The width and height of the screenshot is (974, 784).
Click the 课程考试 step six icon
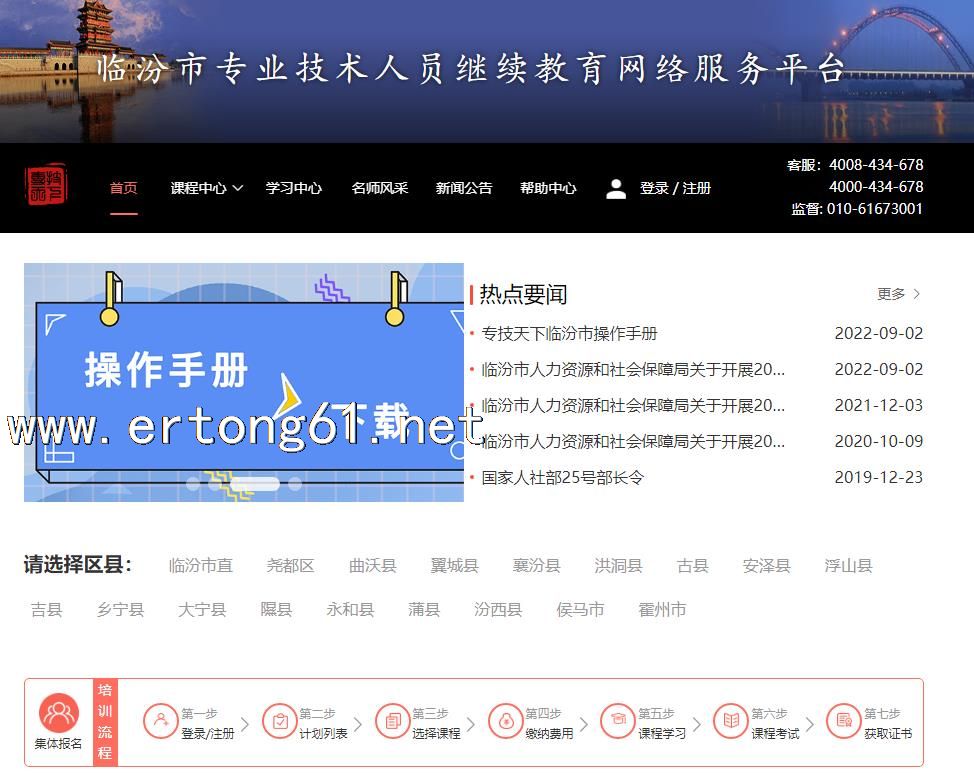(731, 721)
